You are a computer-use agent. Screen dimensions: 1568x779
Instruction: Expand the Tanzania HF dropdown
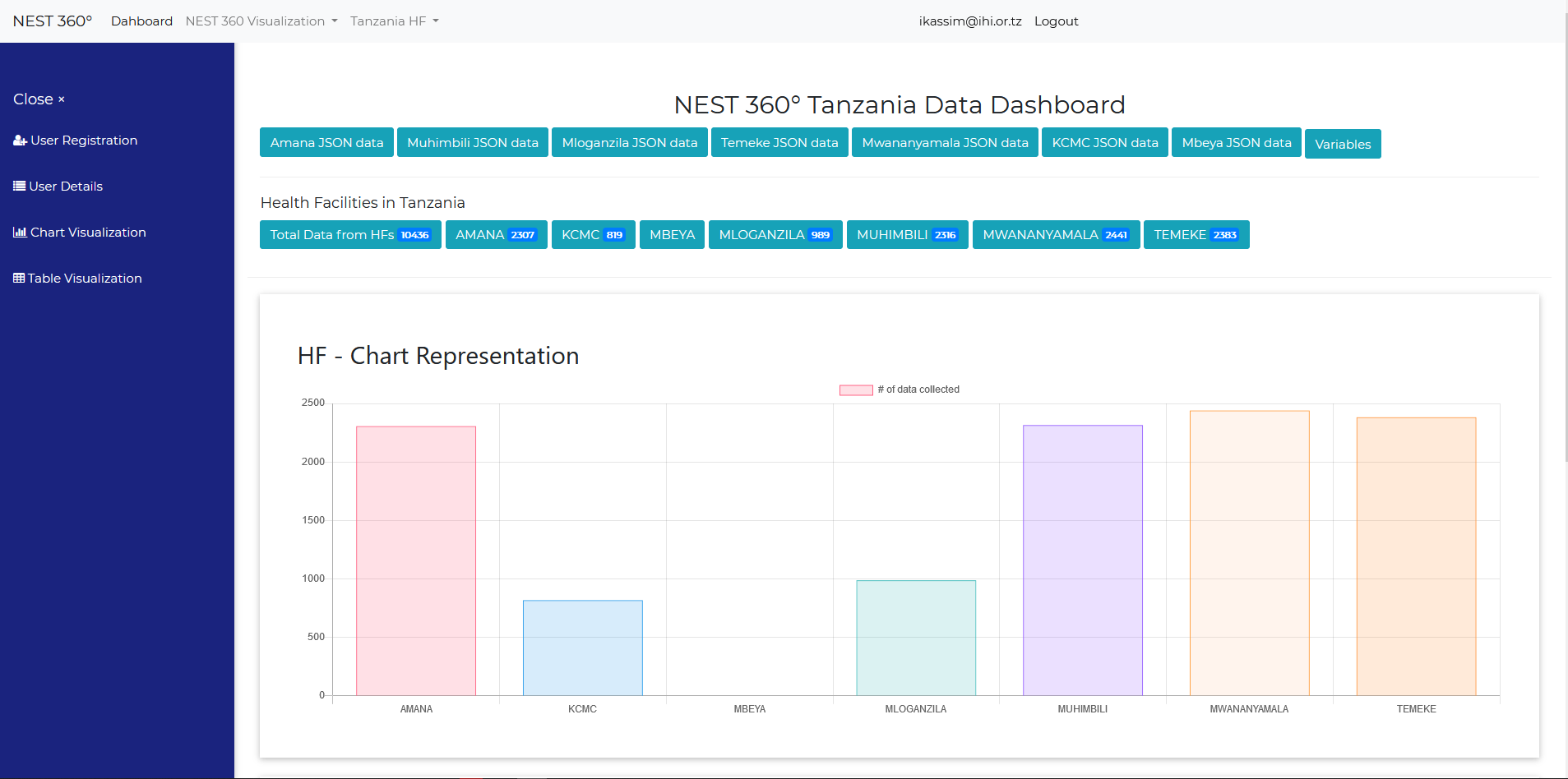pyautogui.click(x=395, y=21)
